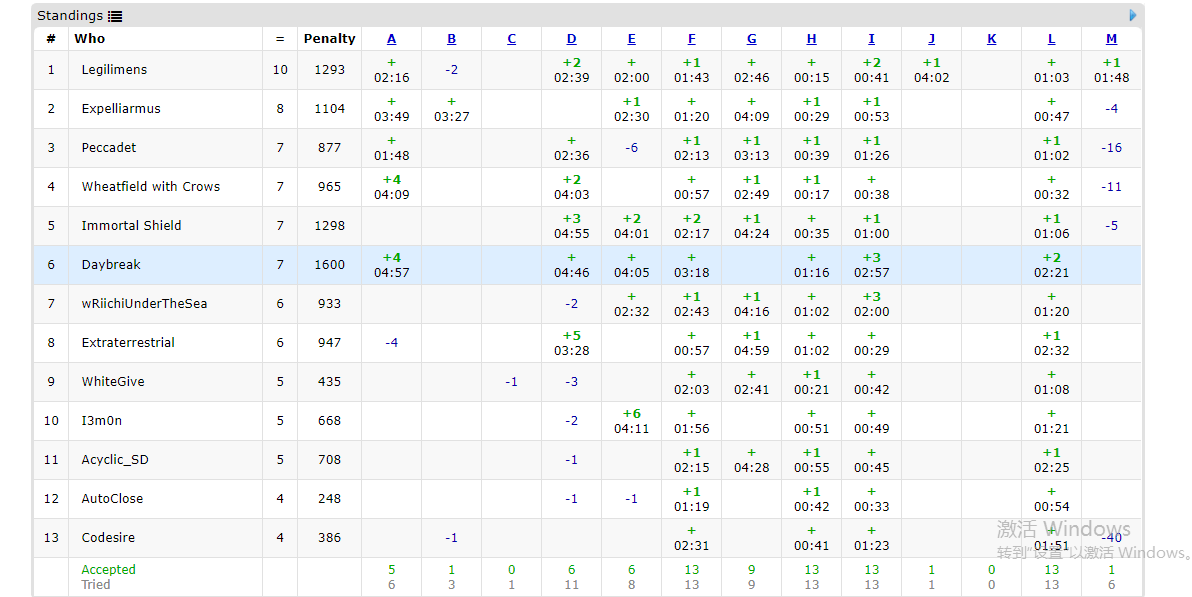Open problem A column link
The height and width of the screenshot is (597, 1192).
tap(391, 39)
